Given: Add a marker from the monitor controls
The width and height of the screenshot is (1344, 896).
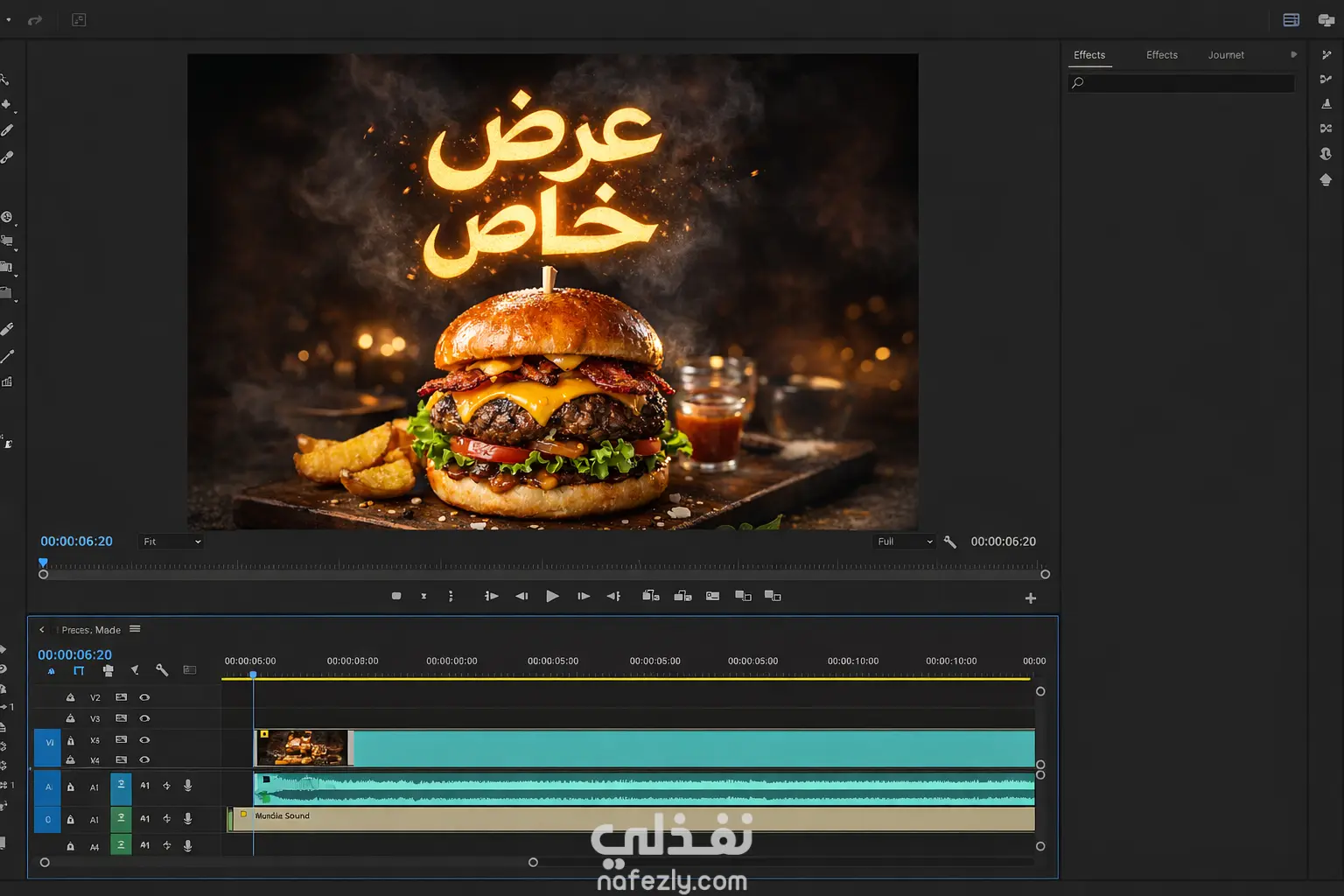Looking at the screenshot, I should [423, 596].
